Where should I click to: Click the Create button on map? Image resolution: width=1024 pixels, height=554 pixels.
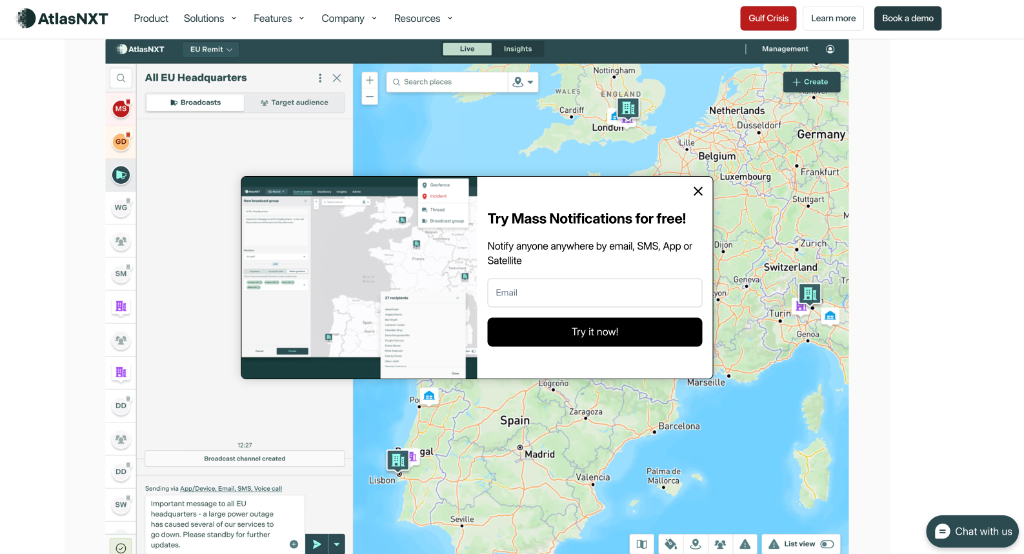point(811,82)
